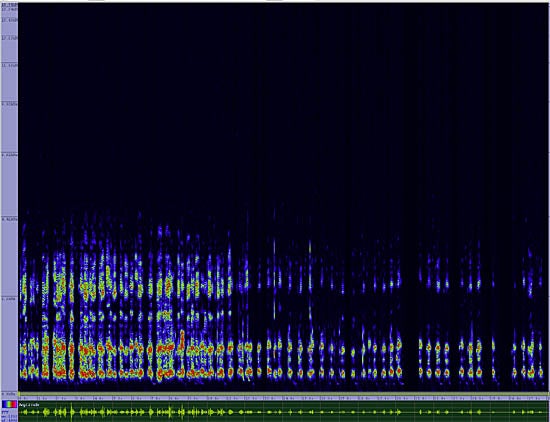
Task: Click the green horizontal scrollbar below the spectrogram
Action: point(283,394)
